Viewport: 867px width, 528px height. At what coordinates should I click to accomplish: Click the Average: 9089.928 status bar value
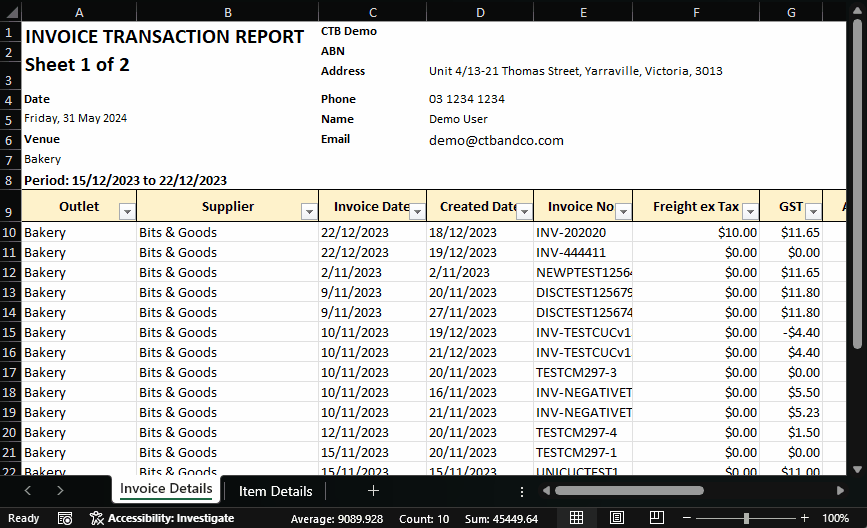point(337,519)
